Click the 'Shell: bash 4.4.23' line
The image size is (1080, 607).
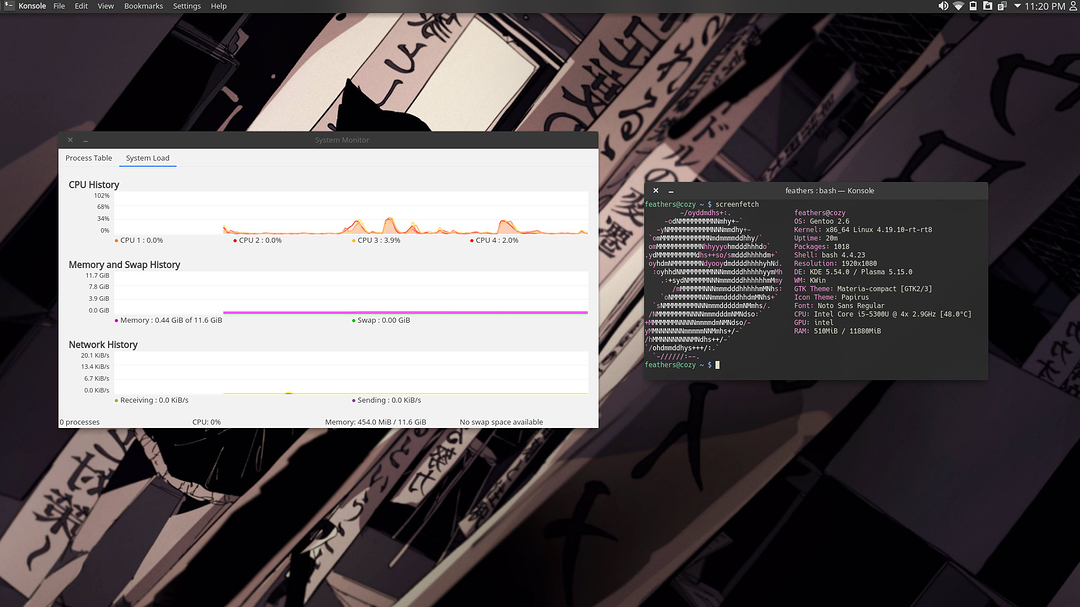coord(830,255)
